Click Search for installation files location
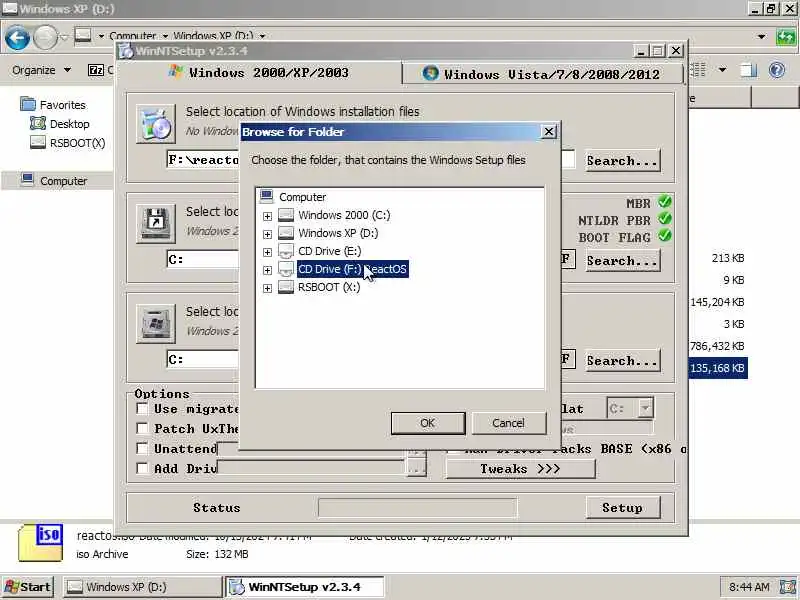This screenshot has width=800, height=600. click(622, 161)
